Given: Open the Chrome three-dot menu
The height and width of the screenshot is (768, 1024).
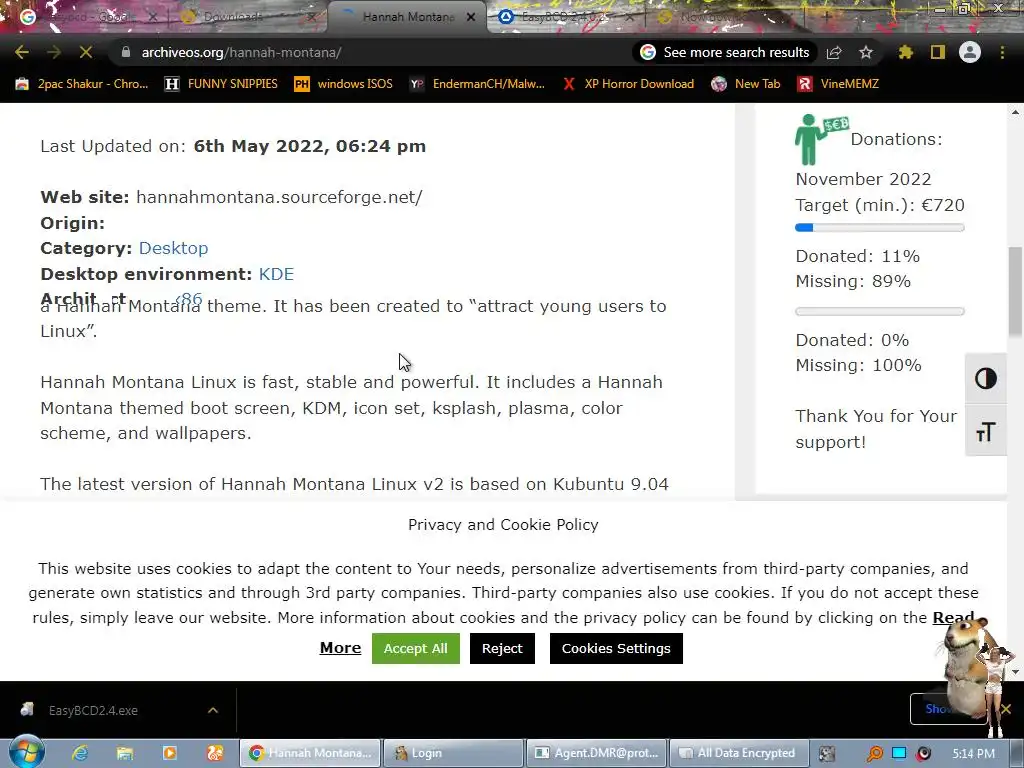Looking at the screenshot, I should tap(1002, 52).
